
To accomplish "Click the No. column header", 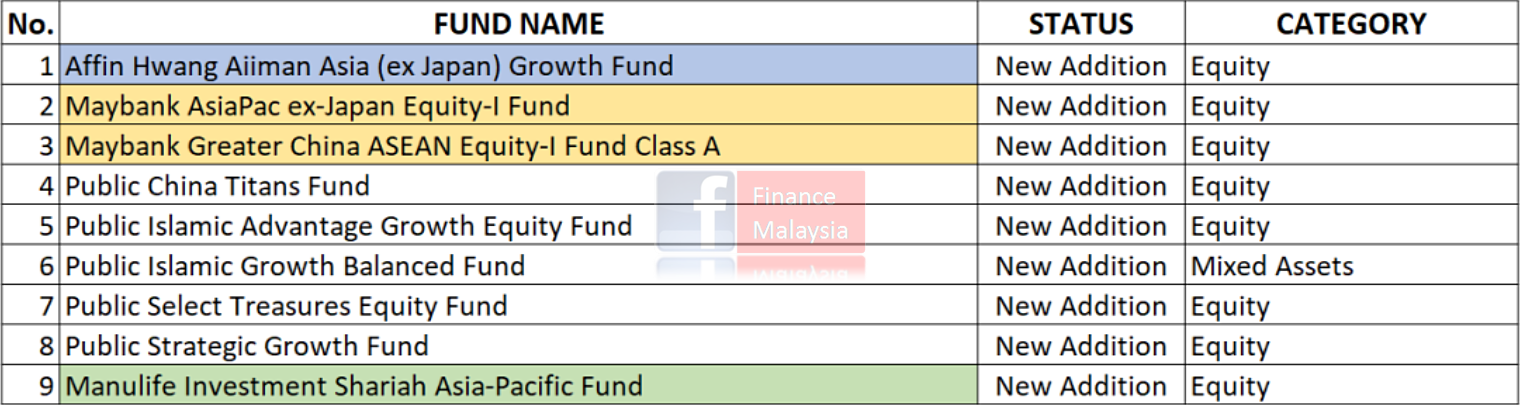I will [x=30, y=23].
